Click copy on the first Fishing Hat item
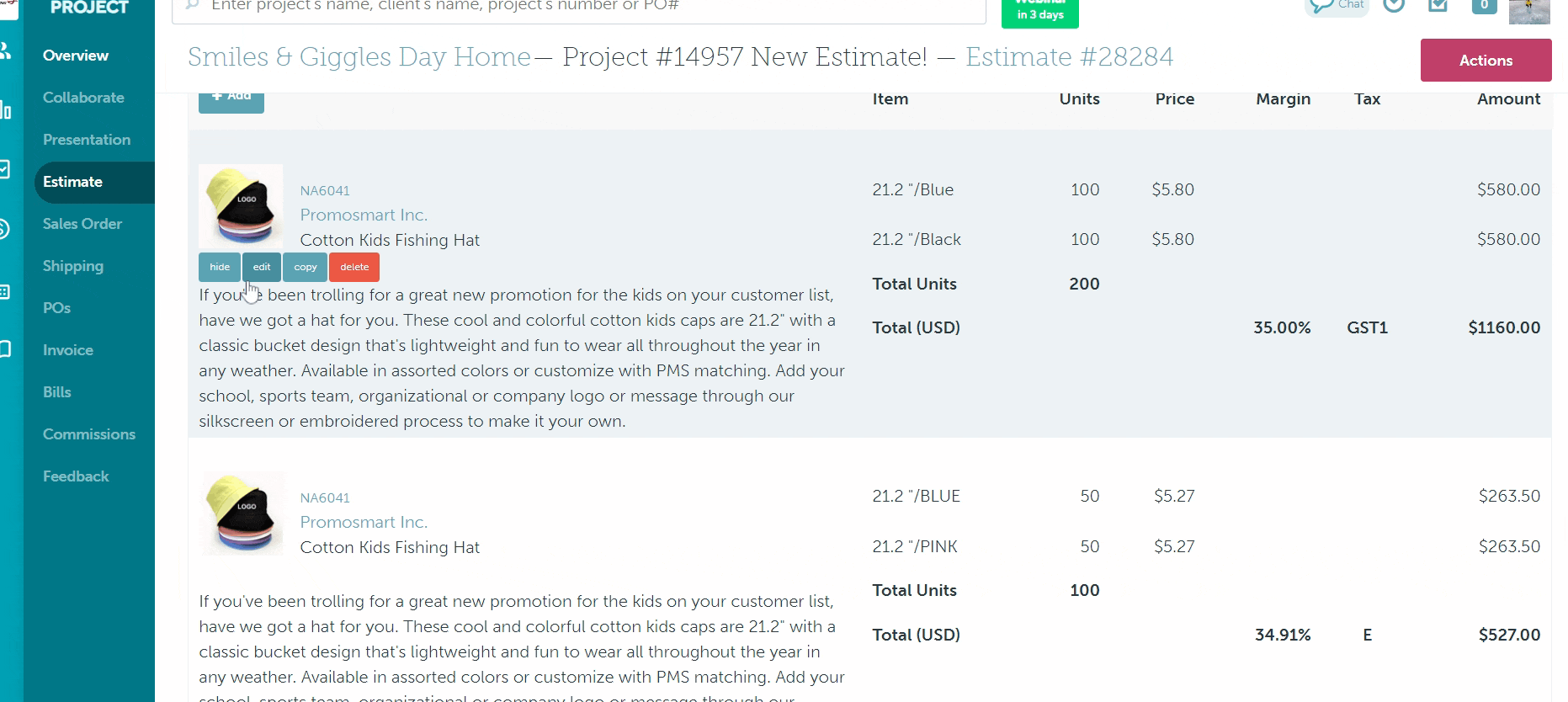Image resolution: width=1568 pixels, height=702 pixels. 306,267
